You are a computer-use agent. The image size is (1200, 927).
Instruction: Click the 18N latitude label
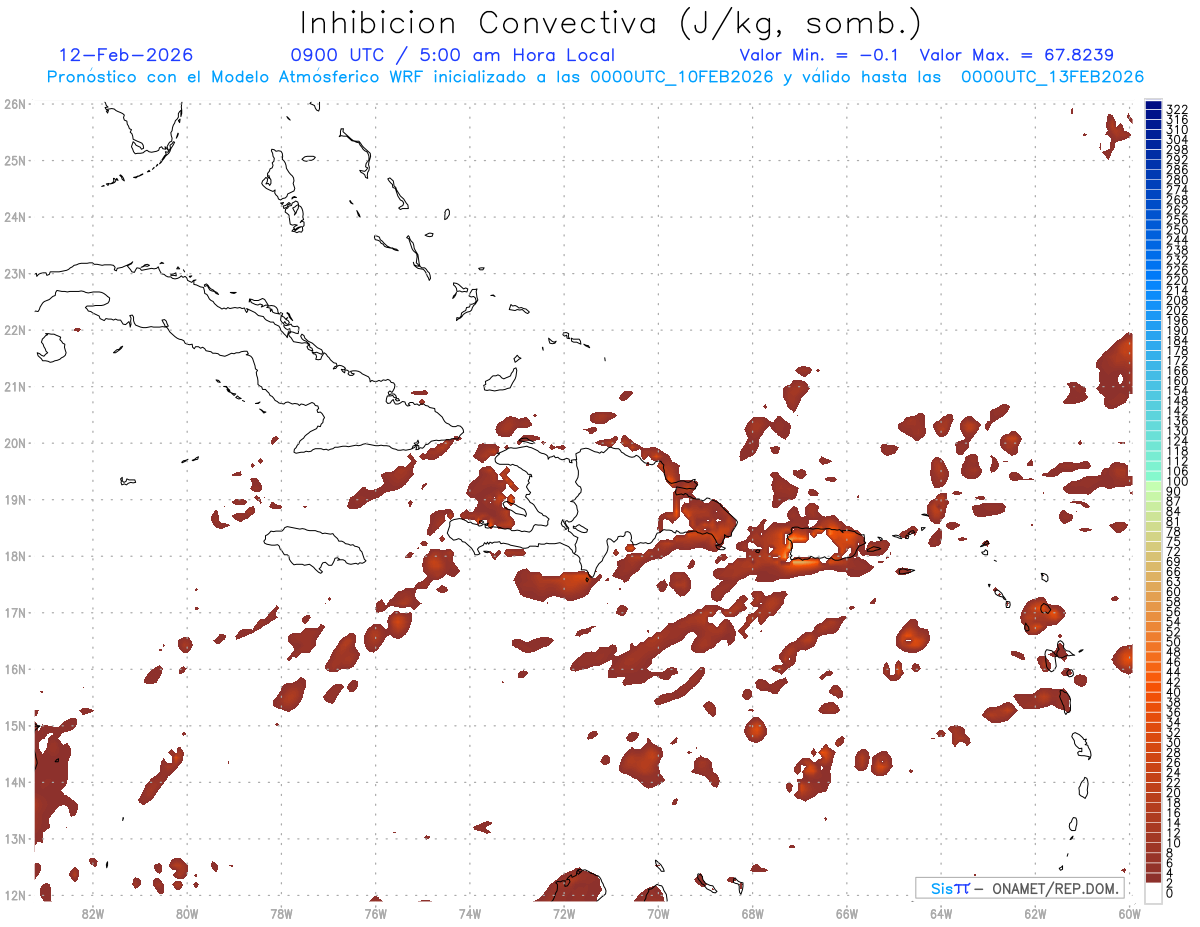tap(15, 556)
